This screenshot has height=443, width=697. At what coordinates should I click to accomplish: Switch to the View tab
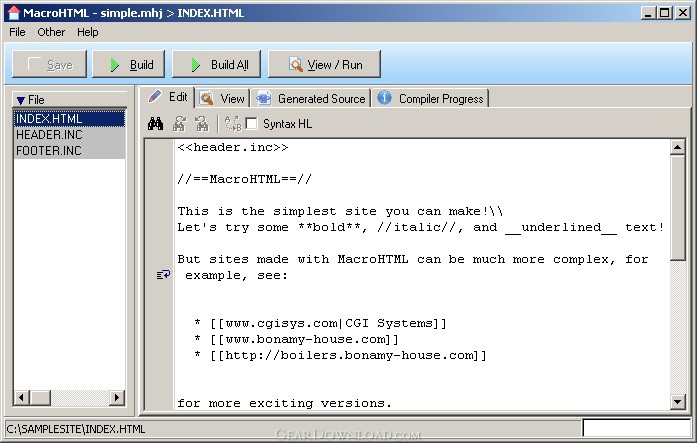[222, 98]
